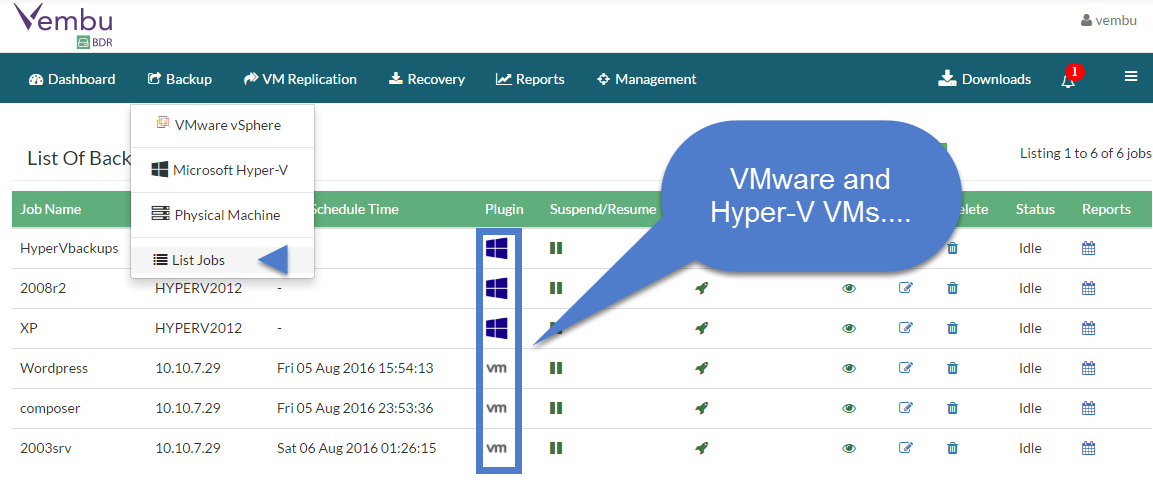The height and width of the screenshot is (482, 1153).
Task: Run 2008r2 job now rocket icon
Action: pos(702,288)
